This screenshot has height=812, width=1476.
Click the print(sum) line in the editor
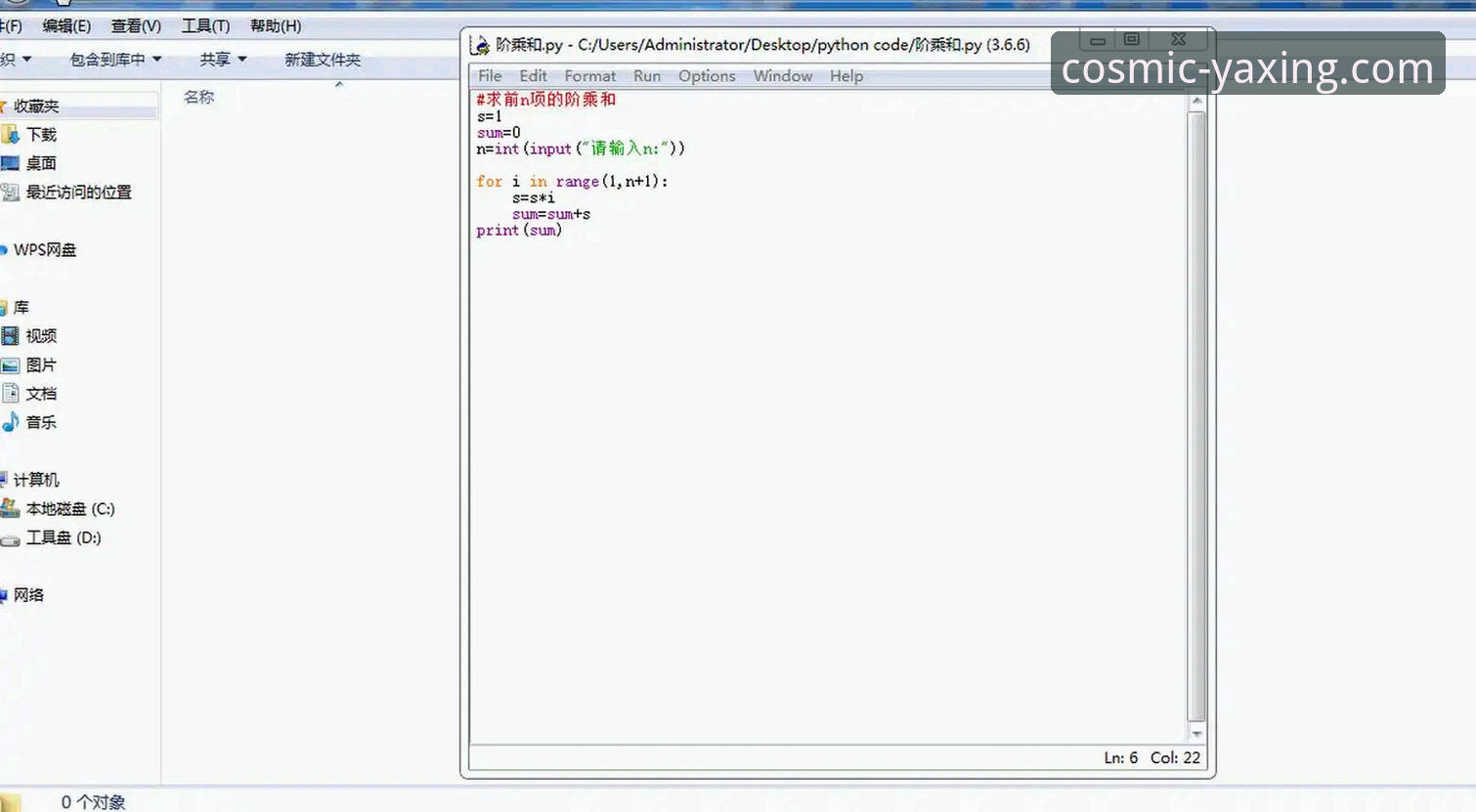click(519, 231)
